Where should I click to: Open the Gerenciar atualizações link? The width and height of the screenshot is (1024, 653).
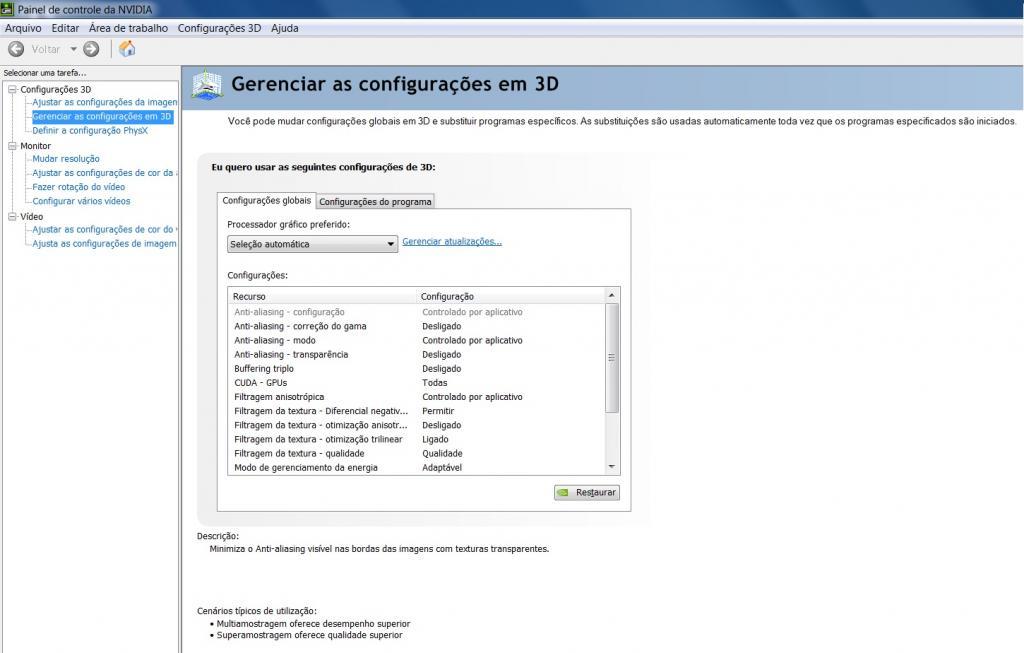coord(452,242)
